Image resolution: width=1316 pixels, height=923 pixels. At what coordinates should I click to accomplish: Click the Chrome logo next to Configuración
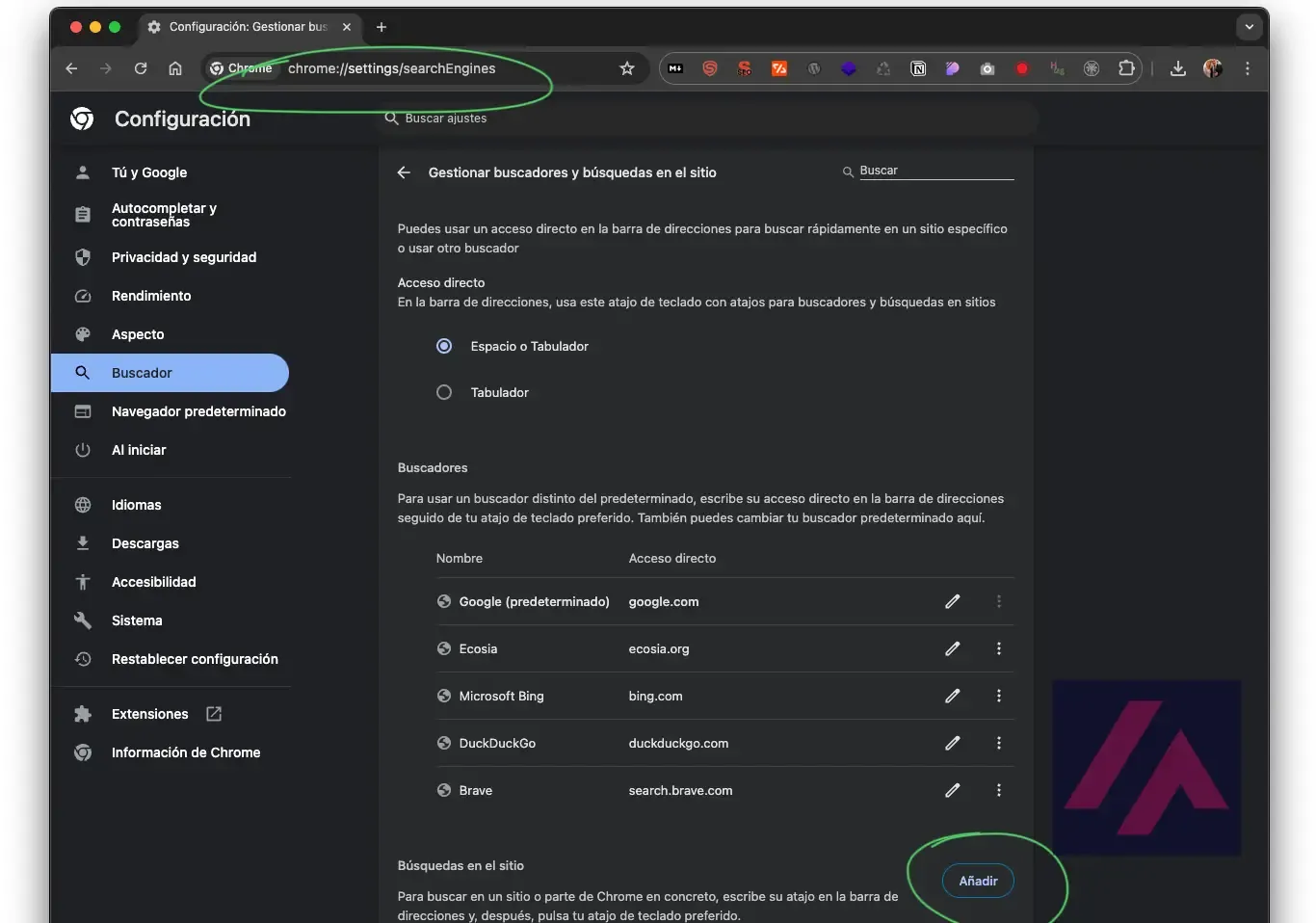point(82,119)
